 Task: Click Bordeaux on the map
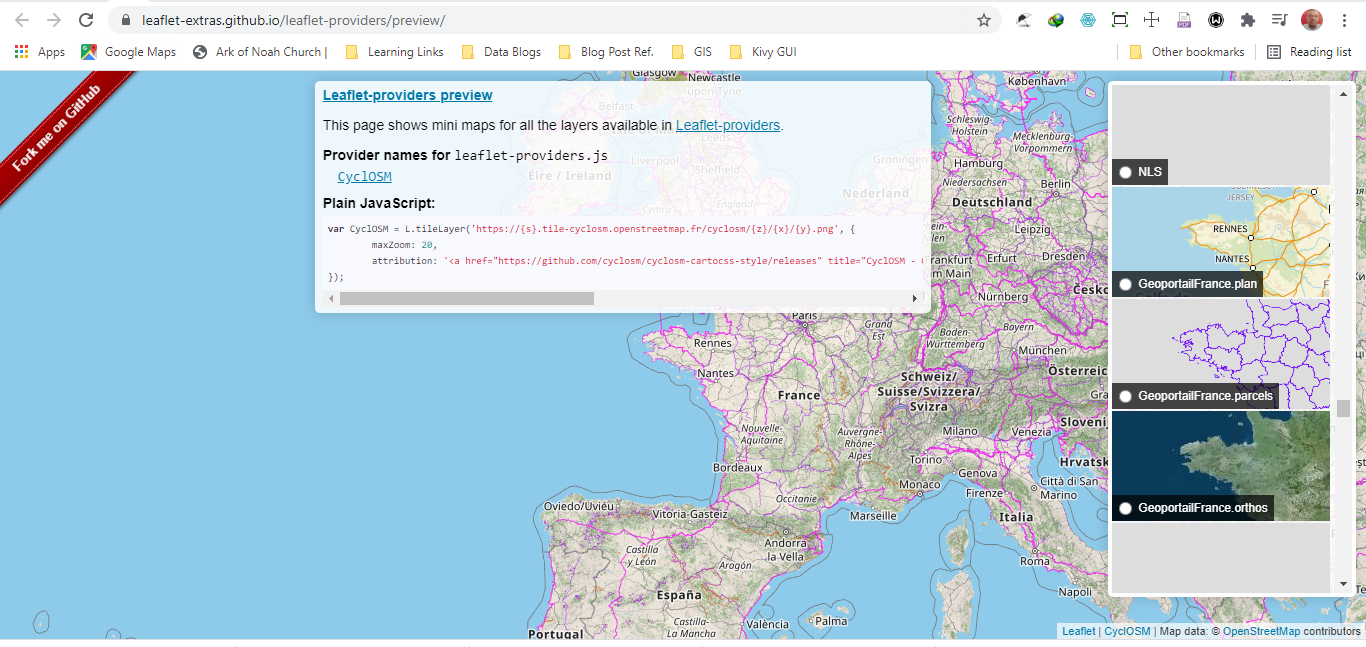coord(738,467)
